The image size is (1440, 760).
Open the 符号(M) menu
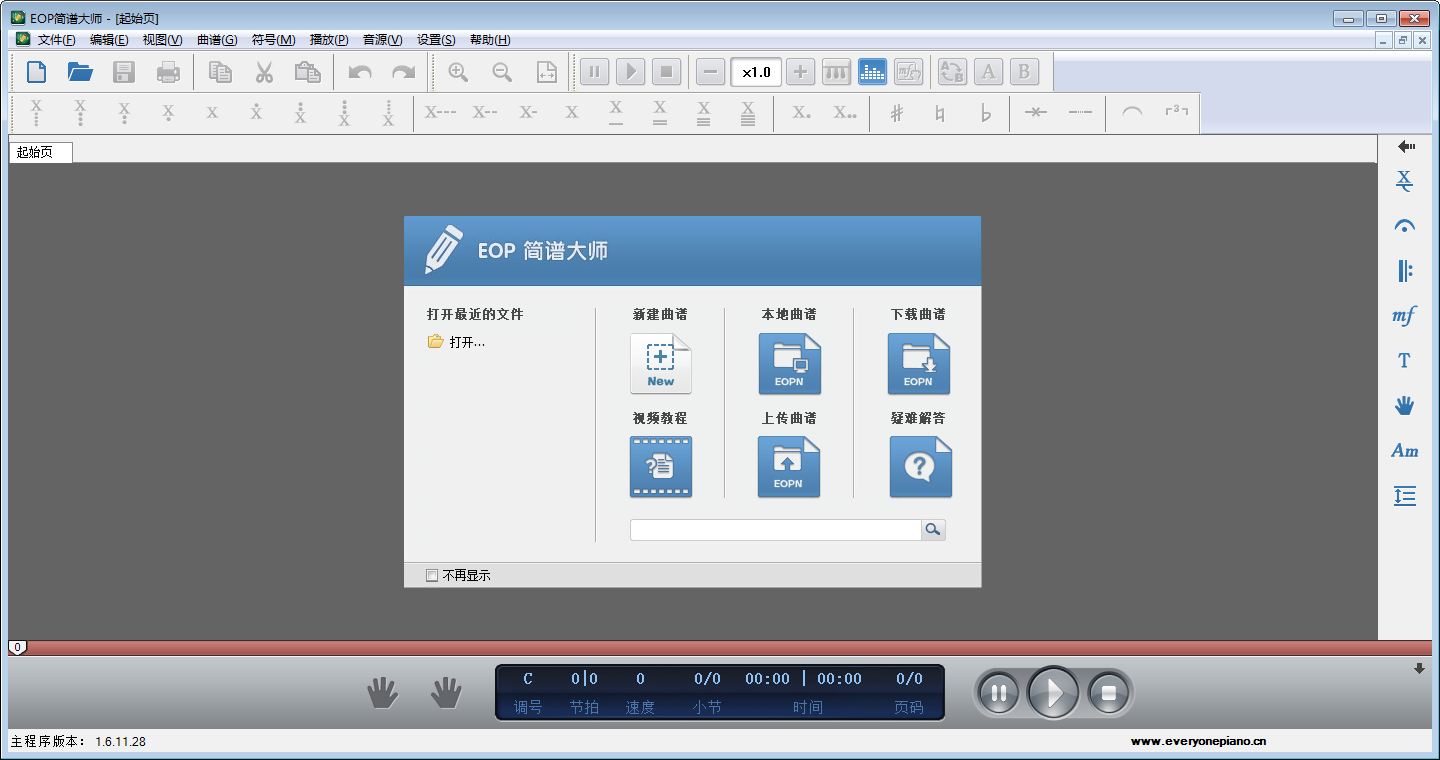tap(273, 40)
